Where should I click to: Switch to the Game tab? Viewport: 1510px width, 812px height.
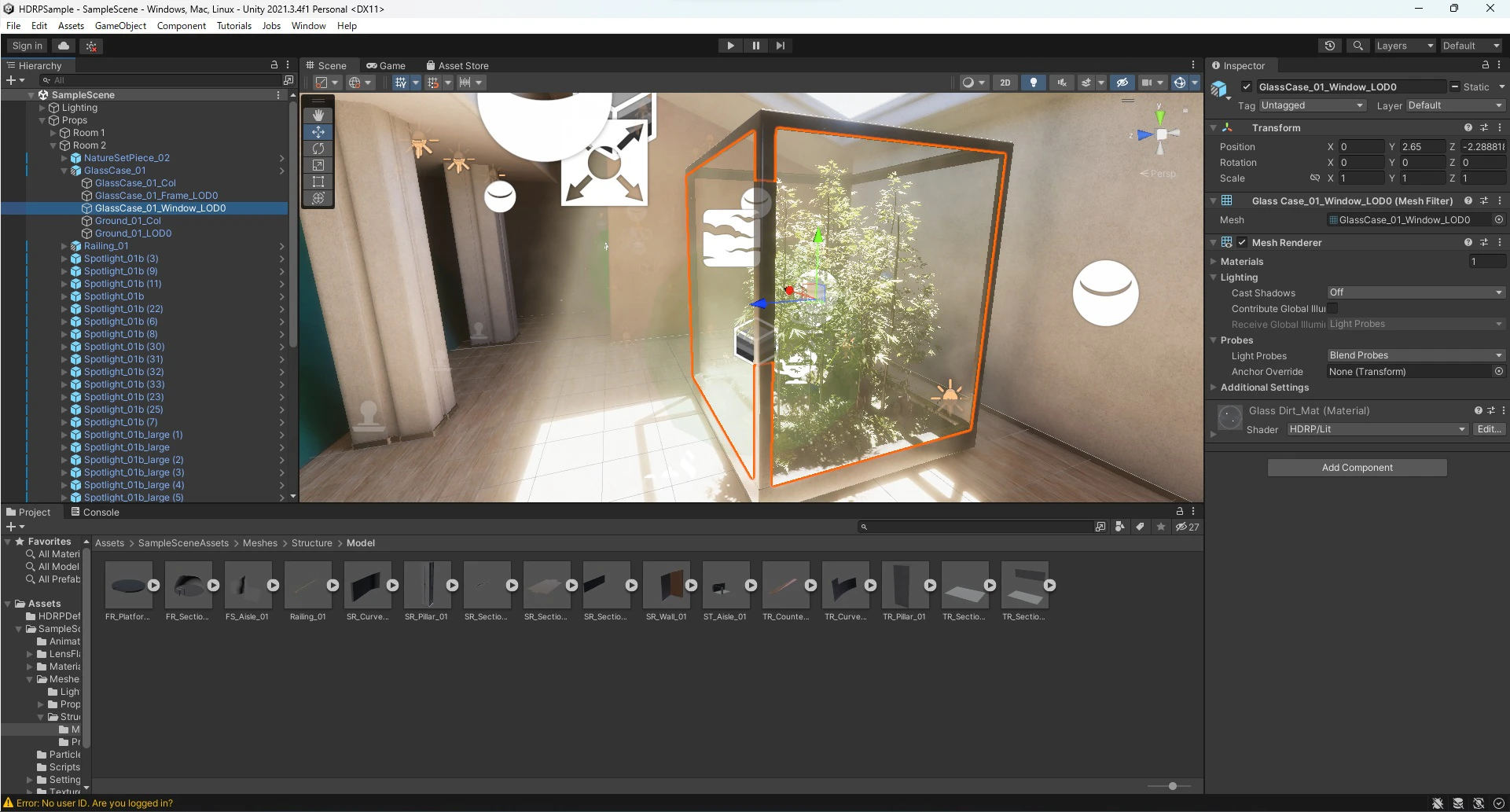(386, 66)
